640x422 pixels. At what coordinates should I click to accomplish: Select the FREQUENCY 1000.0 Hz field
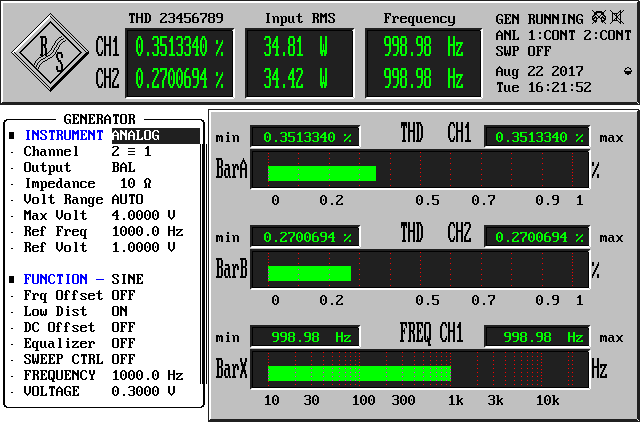147,375
